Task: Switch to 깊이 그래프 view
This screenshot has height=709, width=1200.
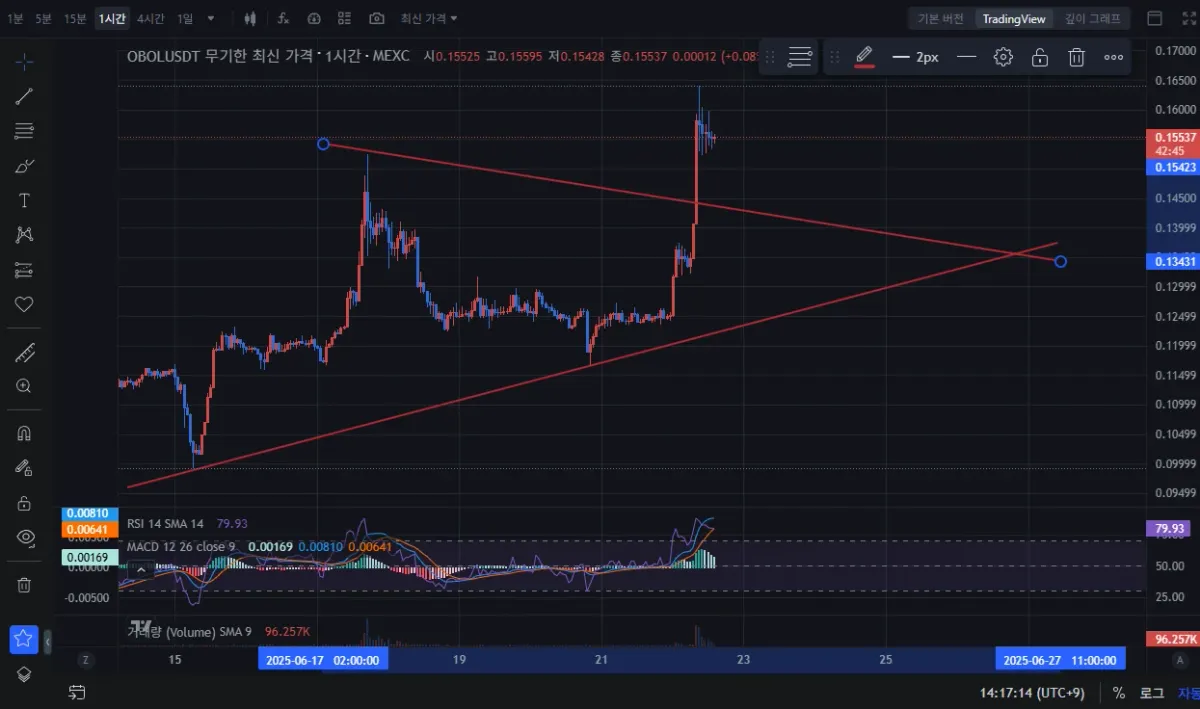Action: pos(1093,18)
